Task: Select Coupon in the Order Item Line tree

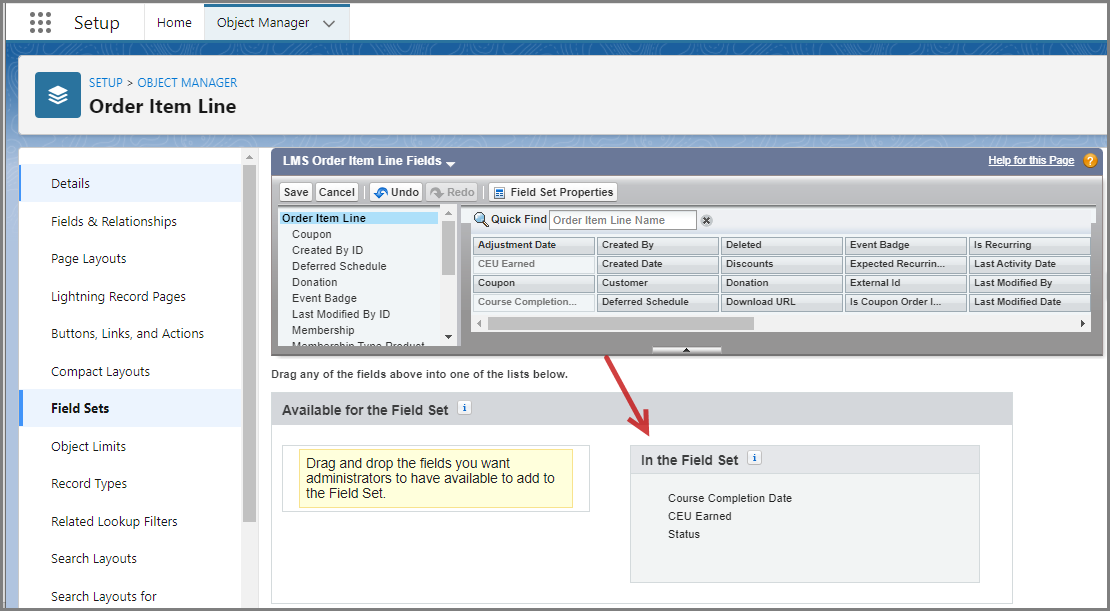Action: 312,234
